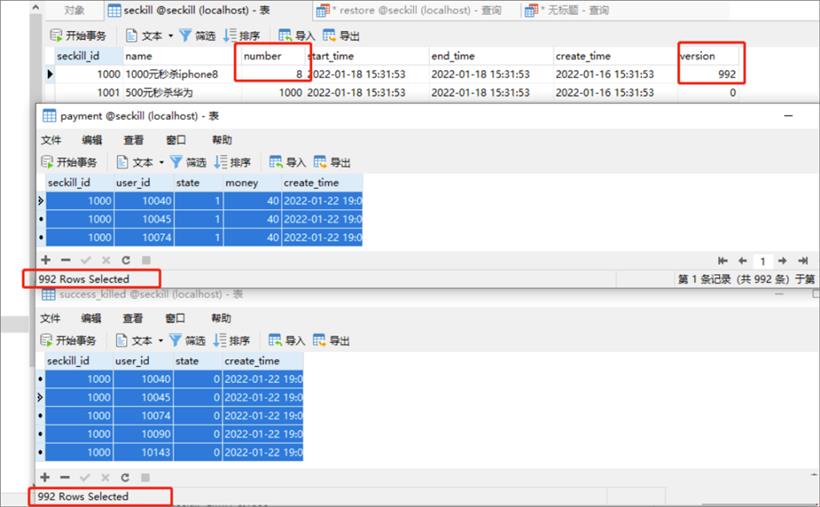Screen dimensions: 820x507
Task: Click the Filter icon in the success_killed toolbar
Action: 187,341
